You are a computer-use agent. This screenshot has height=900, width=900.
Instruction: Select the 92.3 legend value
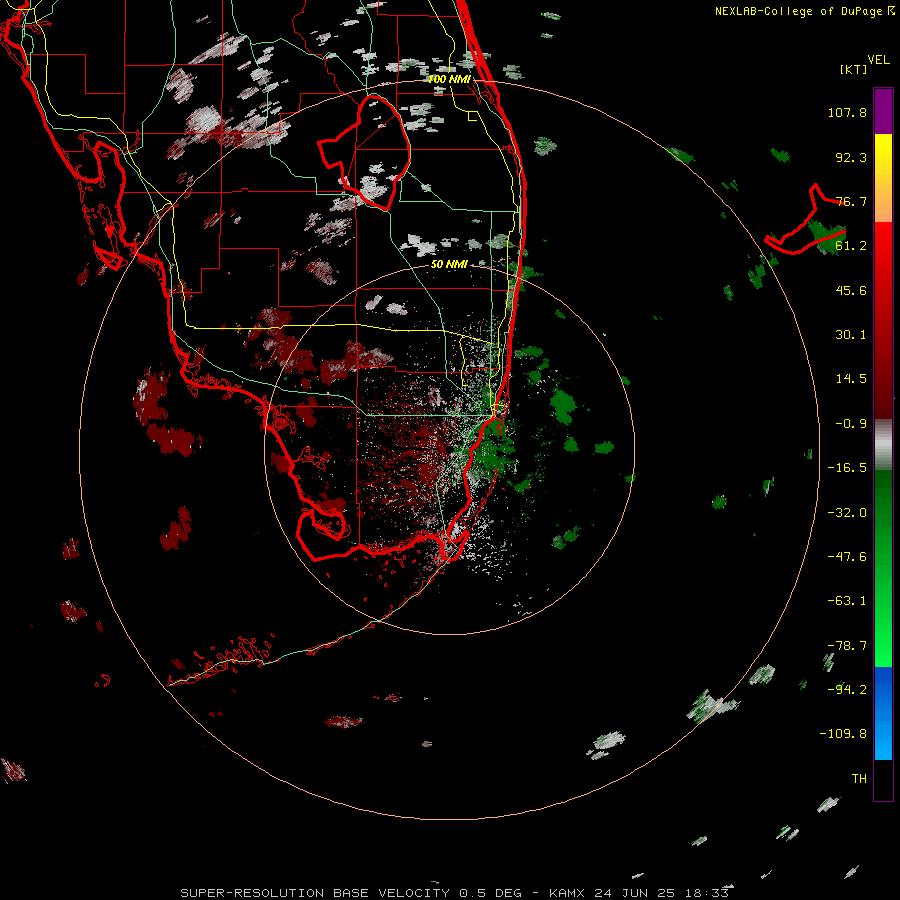coord(851,157)
